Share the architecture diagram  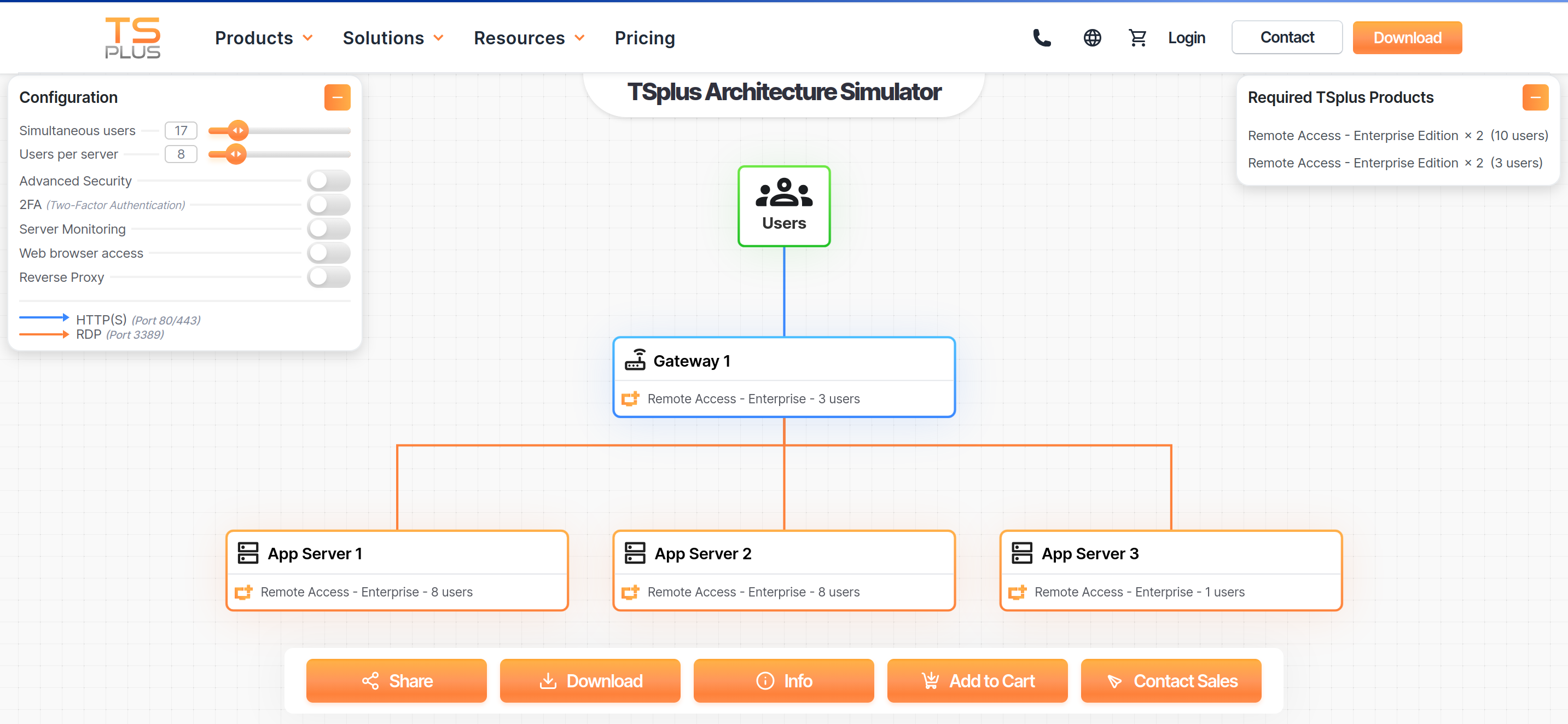click(x=396, y=681)
